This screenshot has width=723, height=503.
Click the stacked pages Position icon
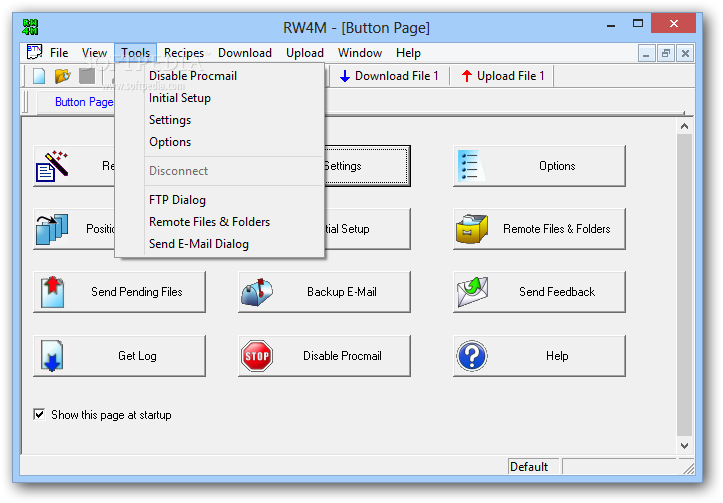pyautogui.click(x=52, y=229)
